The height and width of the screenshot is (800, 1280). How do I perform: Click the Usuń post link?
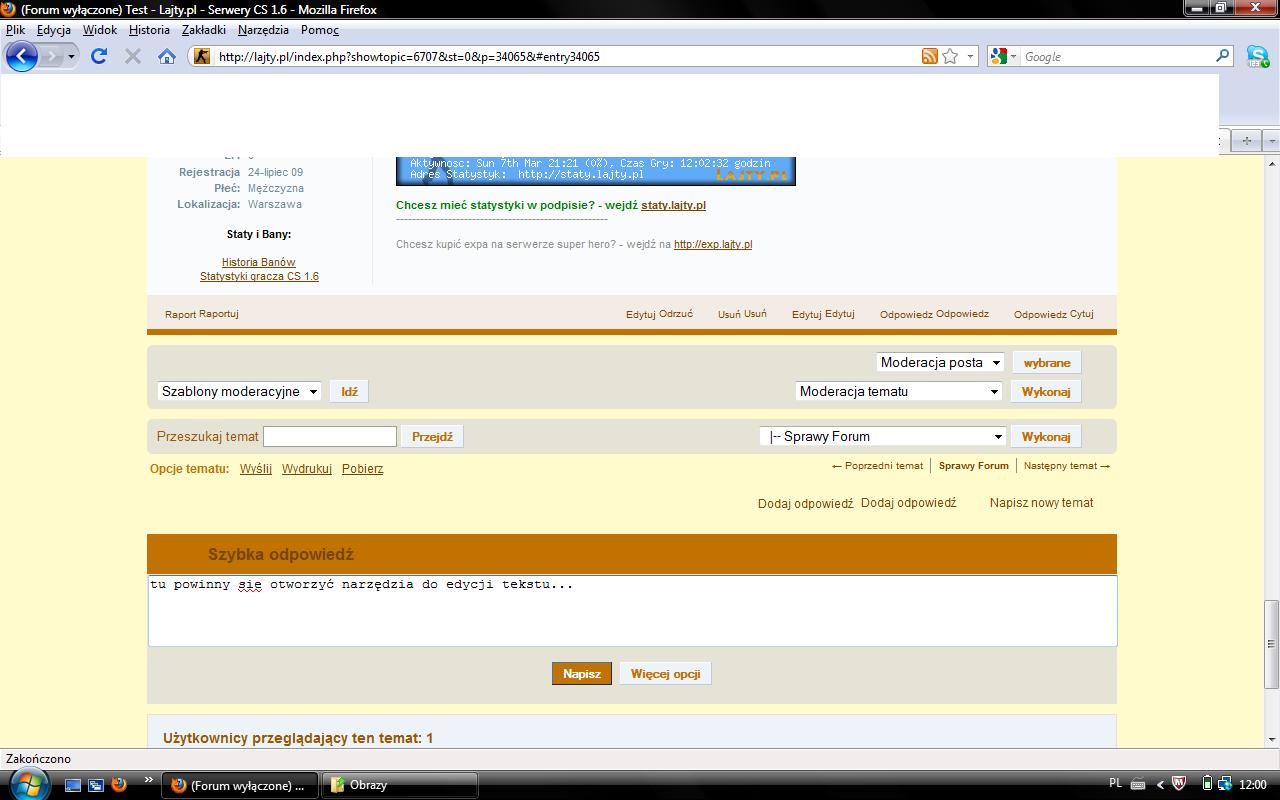pos(742,314)
